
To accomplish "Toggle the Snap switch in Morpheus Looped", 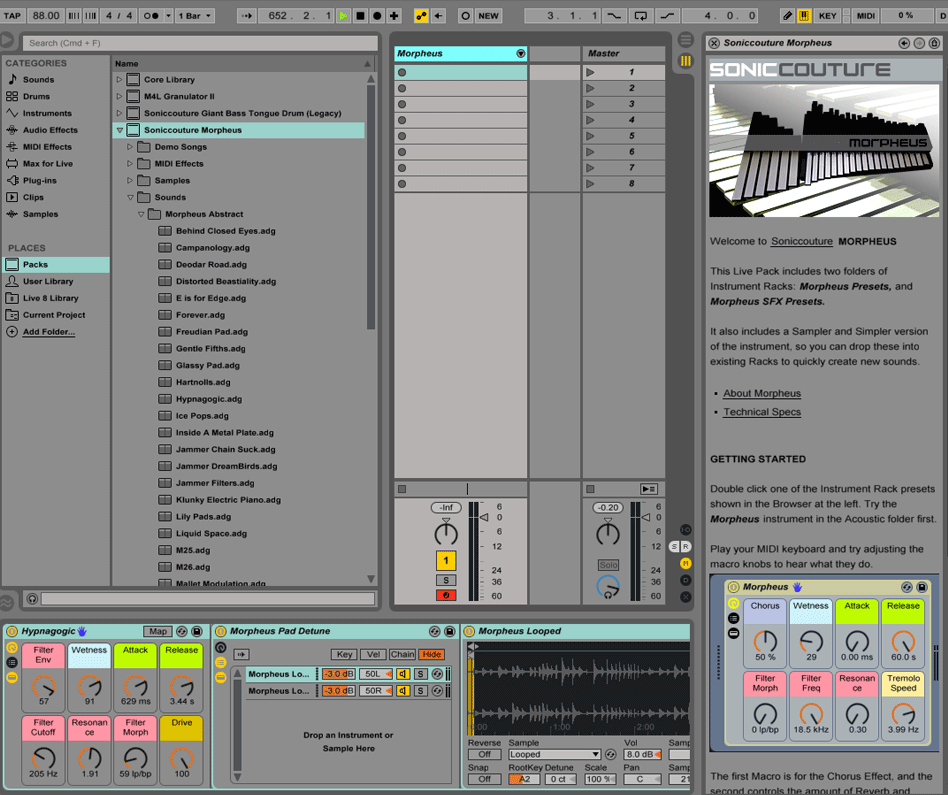I will tap(484, 779).
